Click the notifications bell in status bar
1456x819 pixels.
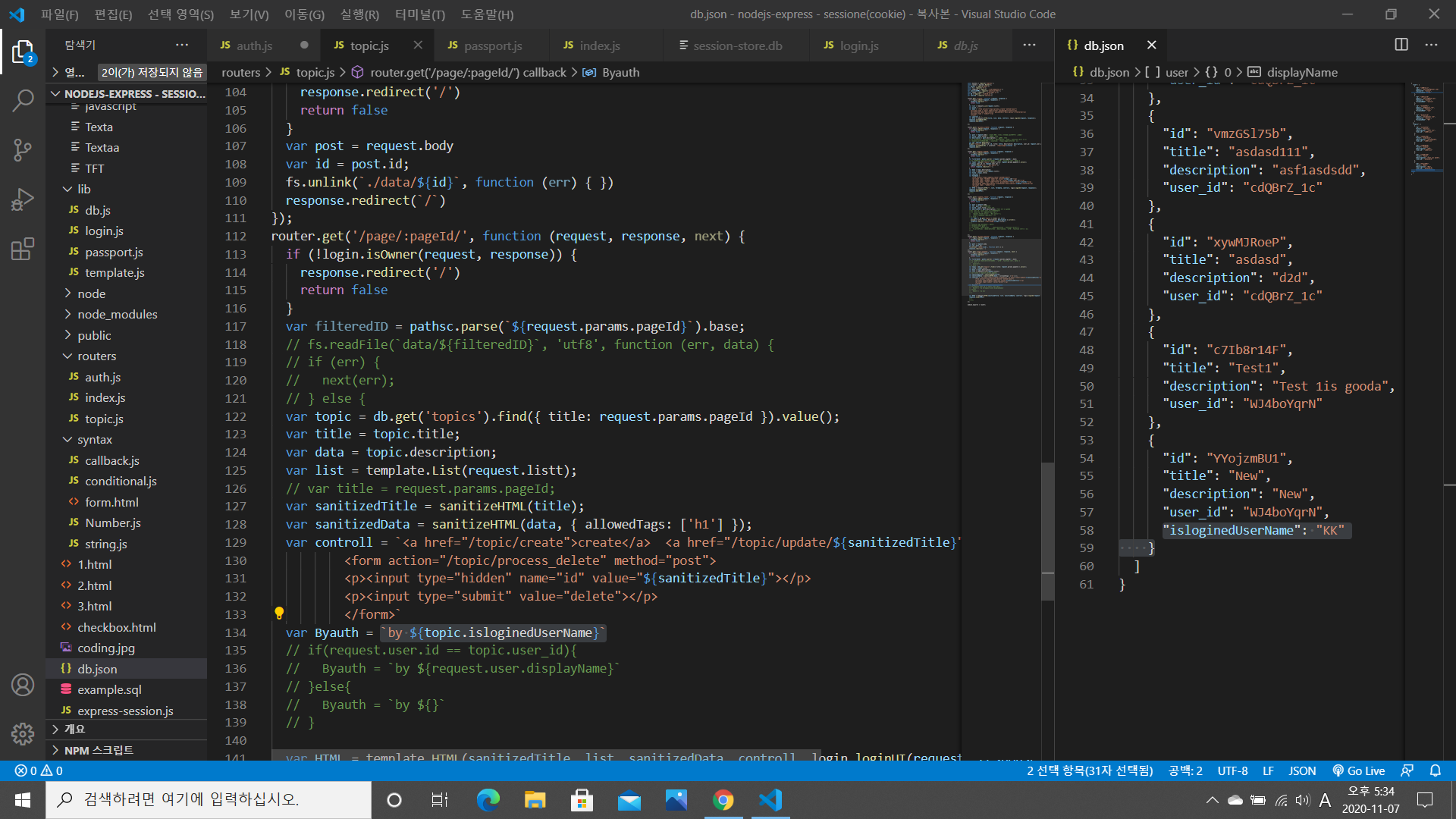click(x=1435, y=770)
